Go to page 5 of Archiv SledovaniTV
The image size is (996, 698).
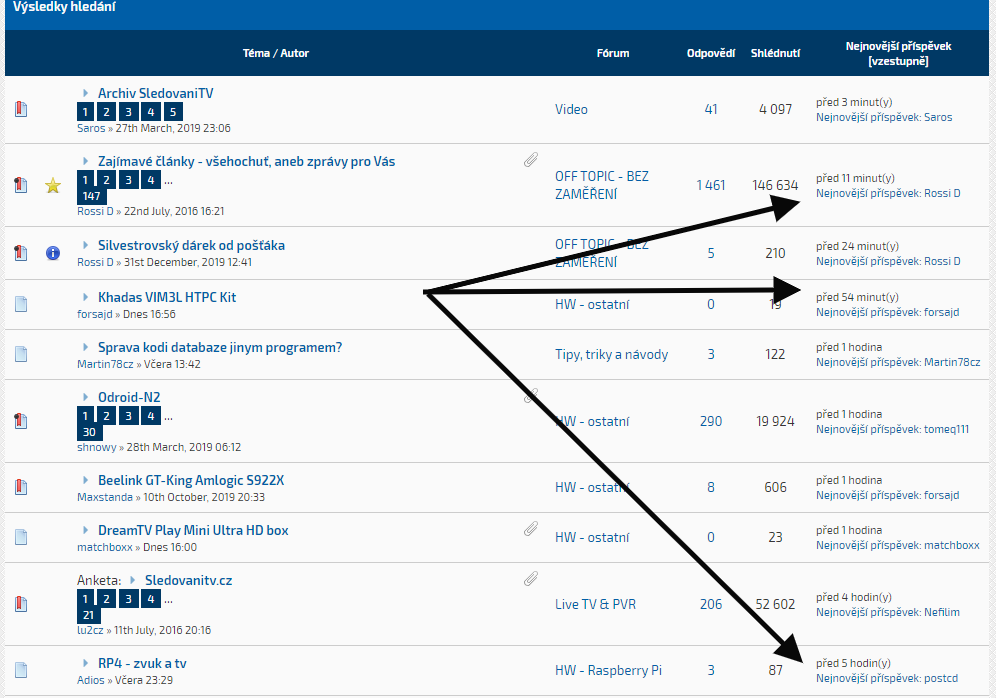coord(173,112)
